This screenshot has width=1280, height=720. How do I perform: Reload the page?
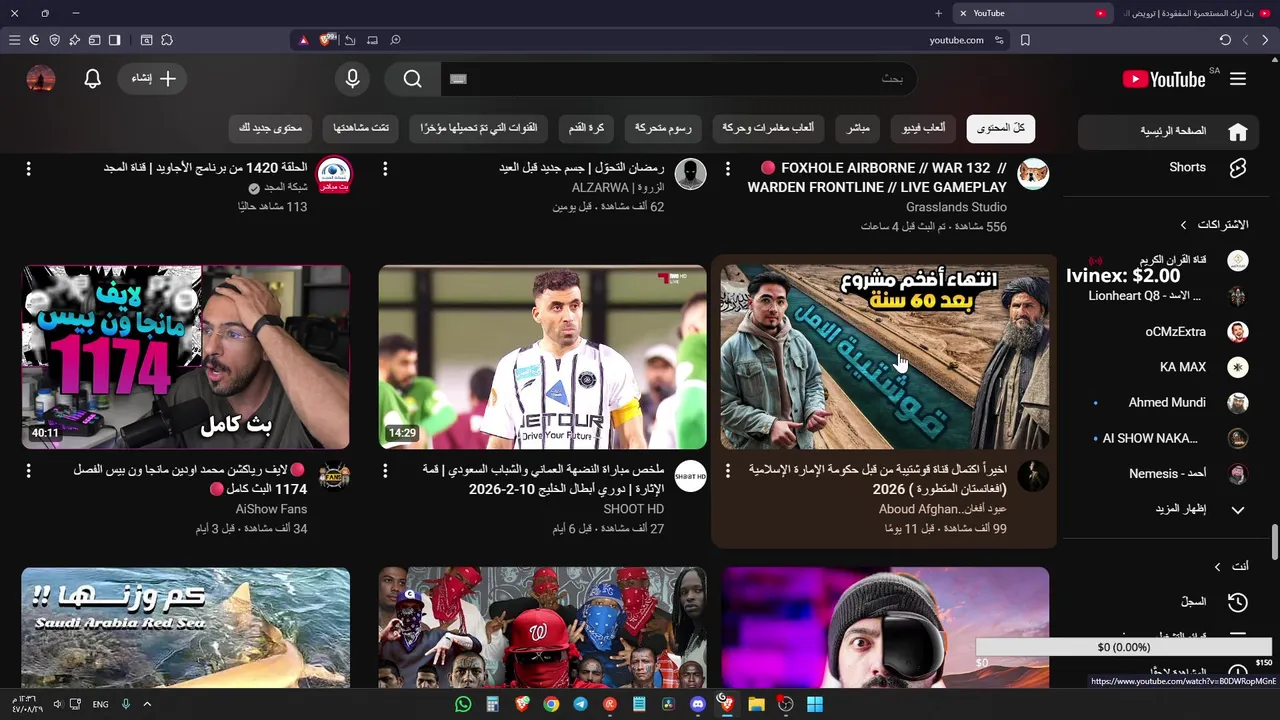point(1225,40)
